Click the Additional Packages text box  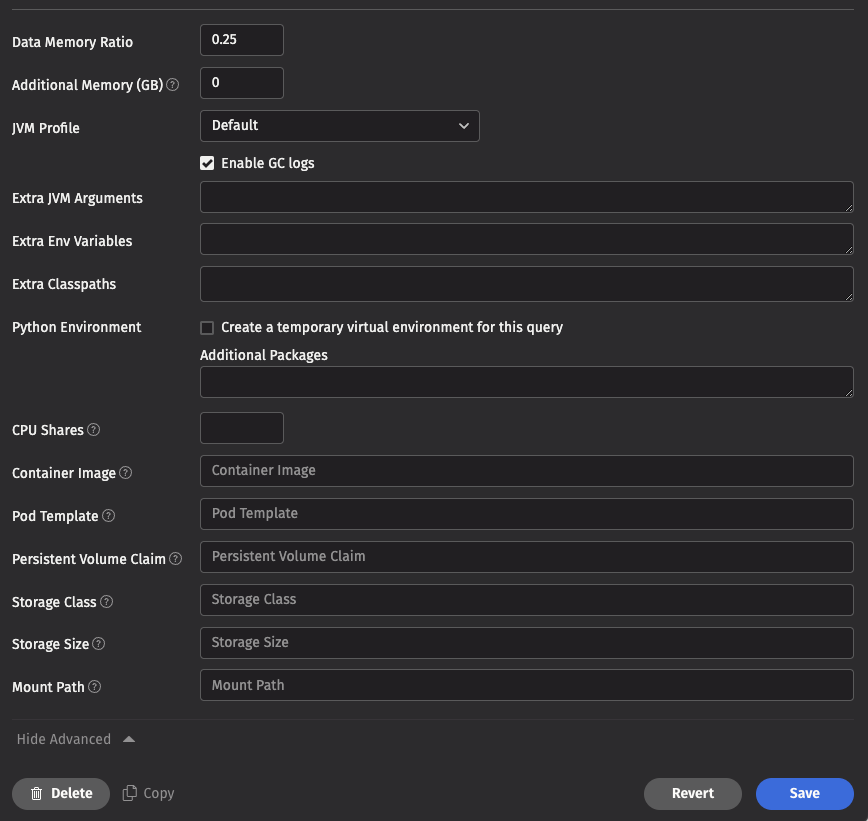click(526, 382)
